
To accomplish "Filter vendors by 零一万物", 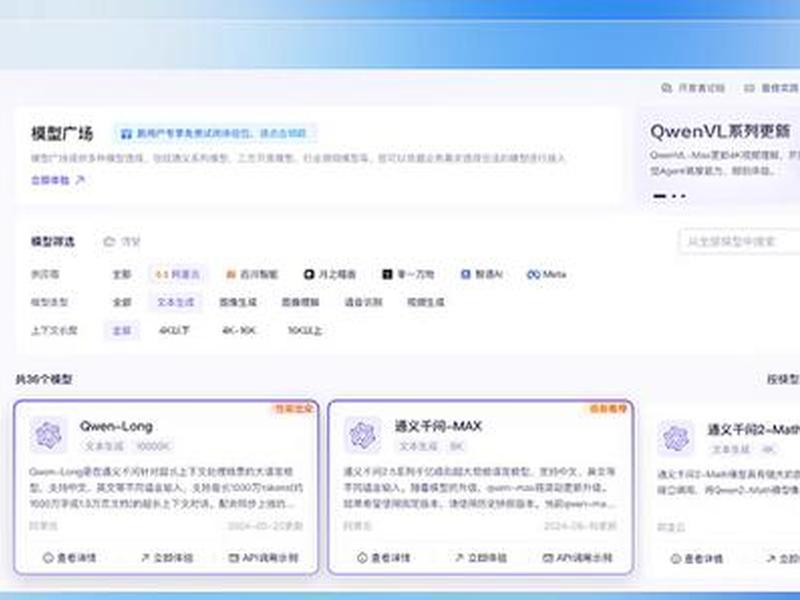I will click(408, 274).
